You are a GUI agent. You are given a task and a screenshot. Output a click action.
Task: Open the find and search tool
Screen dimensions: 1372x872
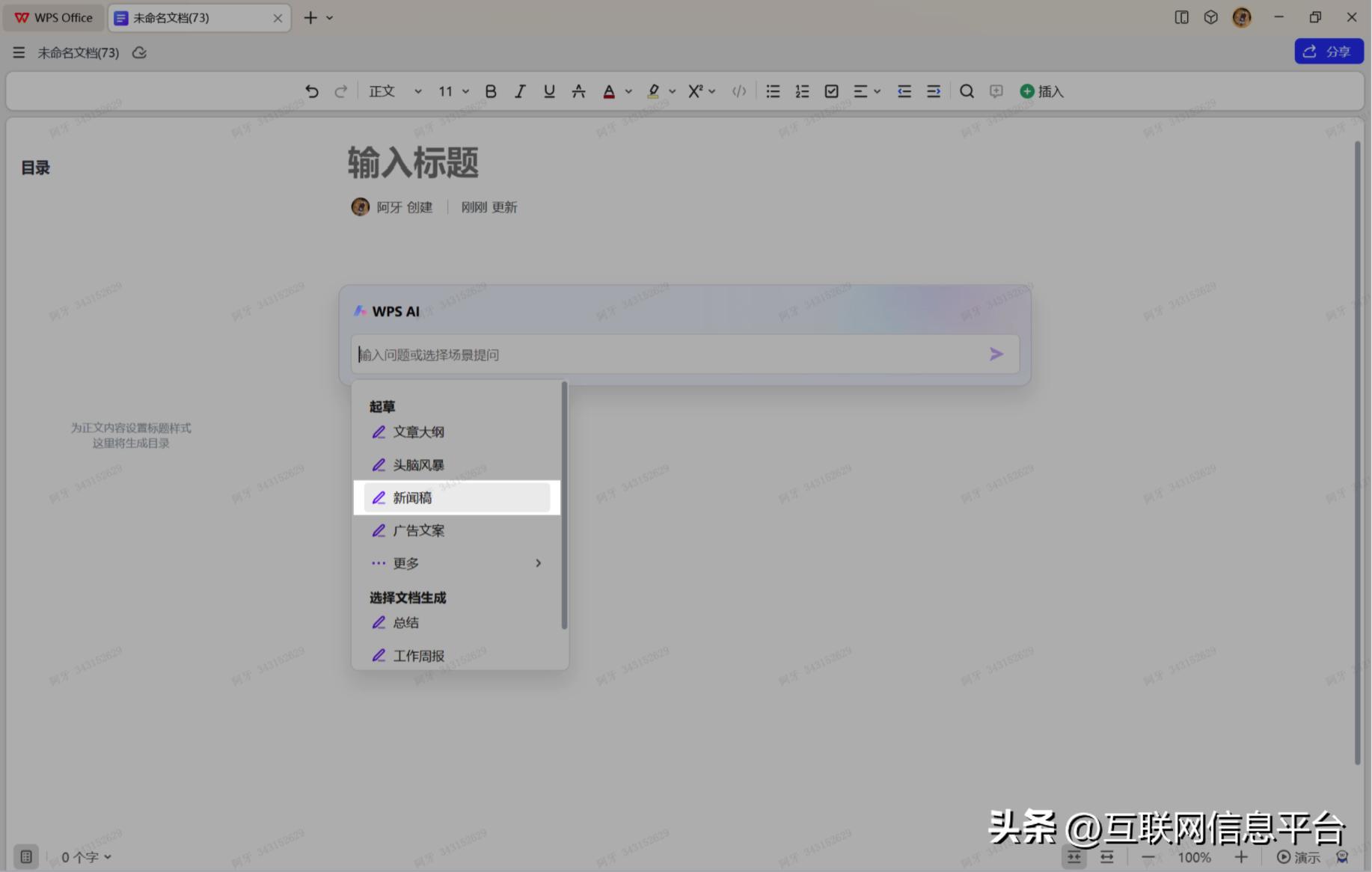(x=967, y=90)
